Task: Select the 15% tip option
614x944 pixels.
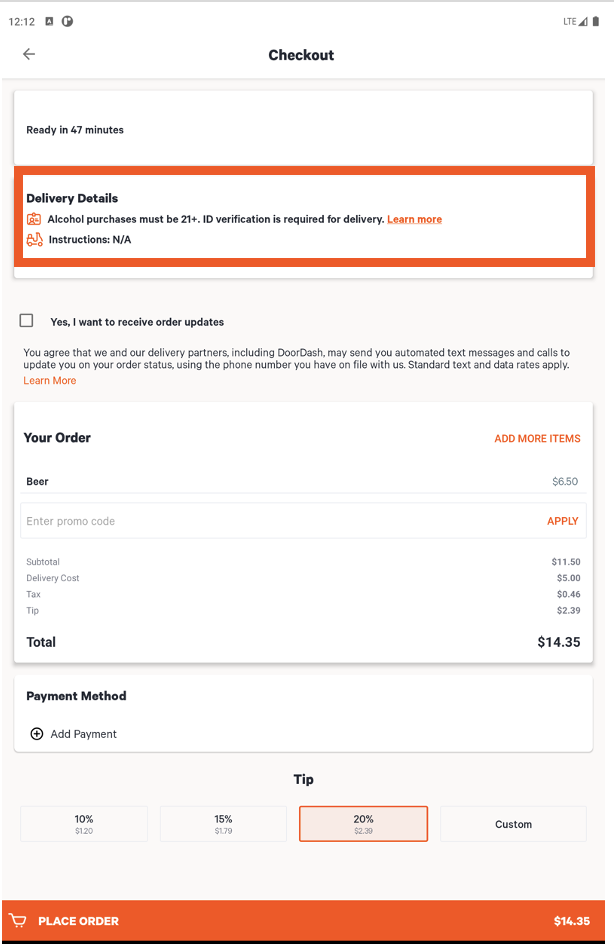Action: [x=223, y=824]
